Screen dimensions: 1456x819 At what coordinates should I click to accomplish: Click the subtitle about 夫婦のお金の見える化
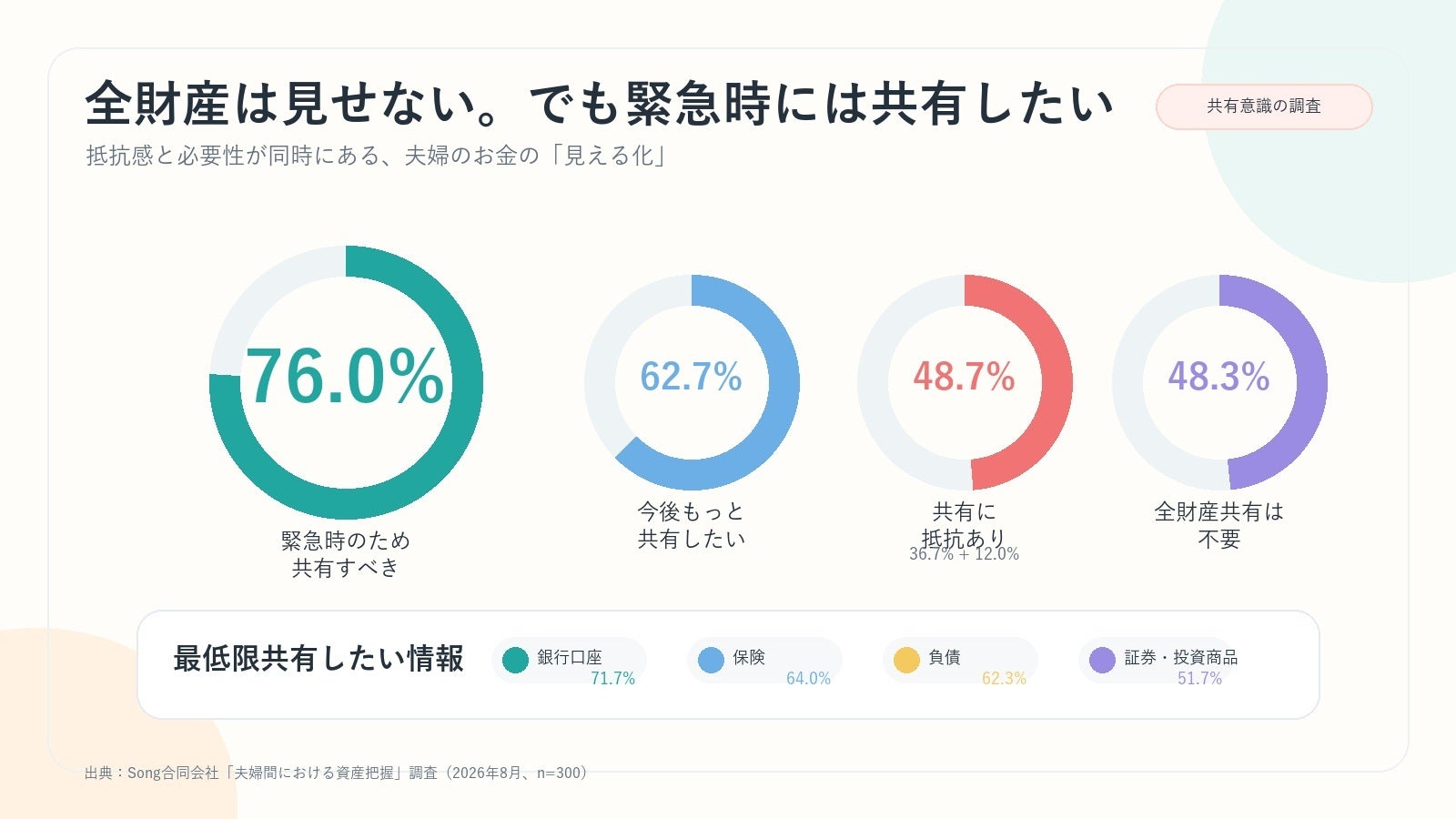point(378,156)
